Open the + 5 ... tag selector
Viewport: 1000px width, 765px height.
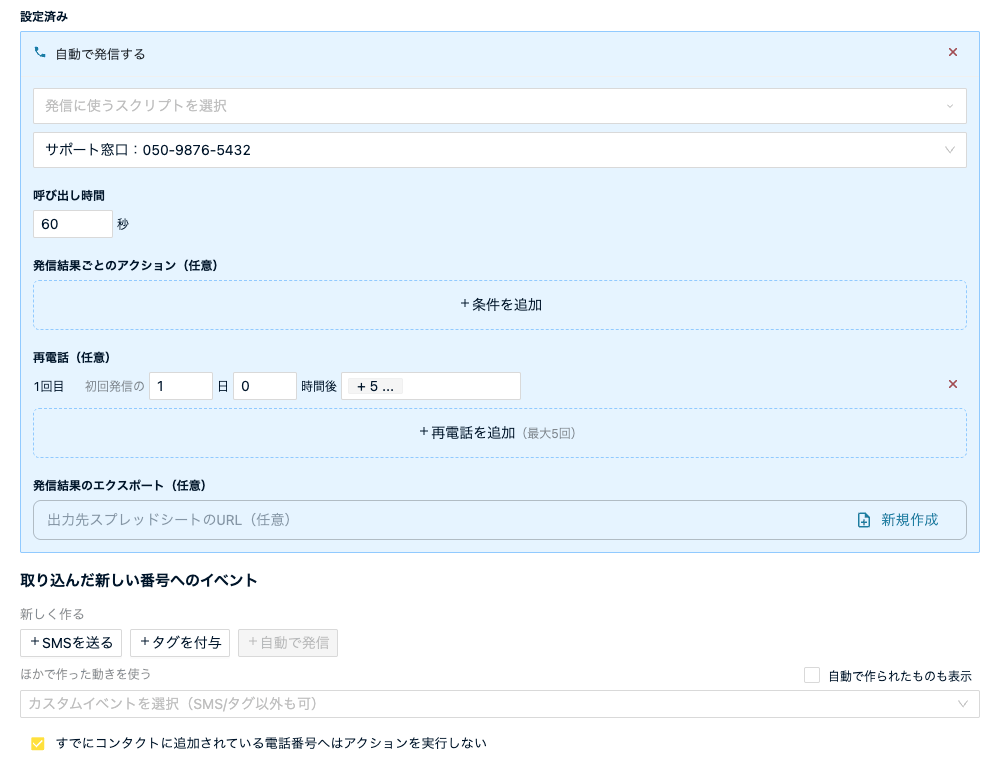tap(430, 386)
